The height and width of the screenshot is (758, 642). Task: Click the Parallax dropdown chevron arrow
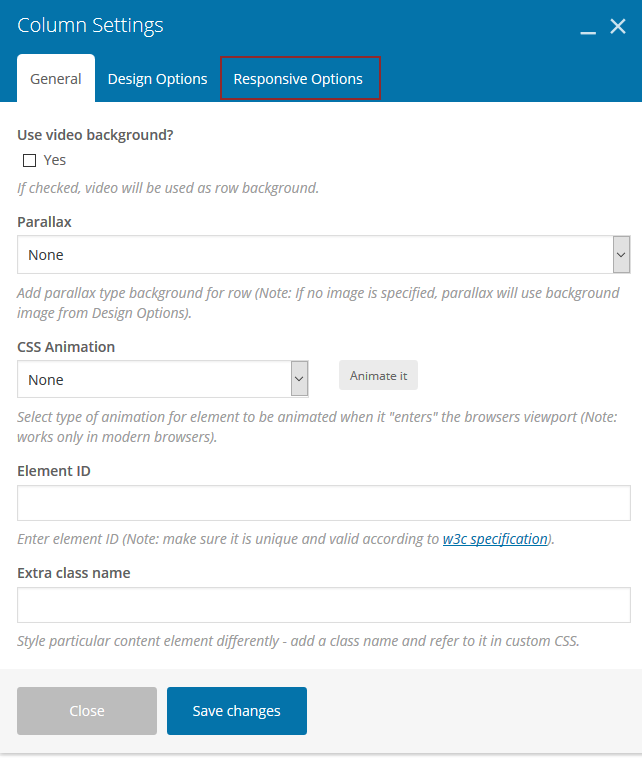621,255
